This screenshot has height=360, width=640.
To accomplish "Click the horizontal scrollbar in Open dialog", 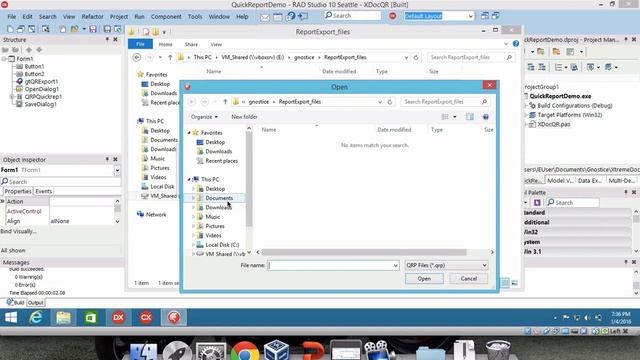I will (364, 252).
